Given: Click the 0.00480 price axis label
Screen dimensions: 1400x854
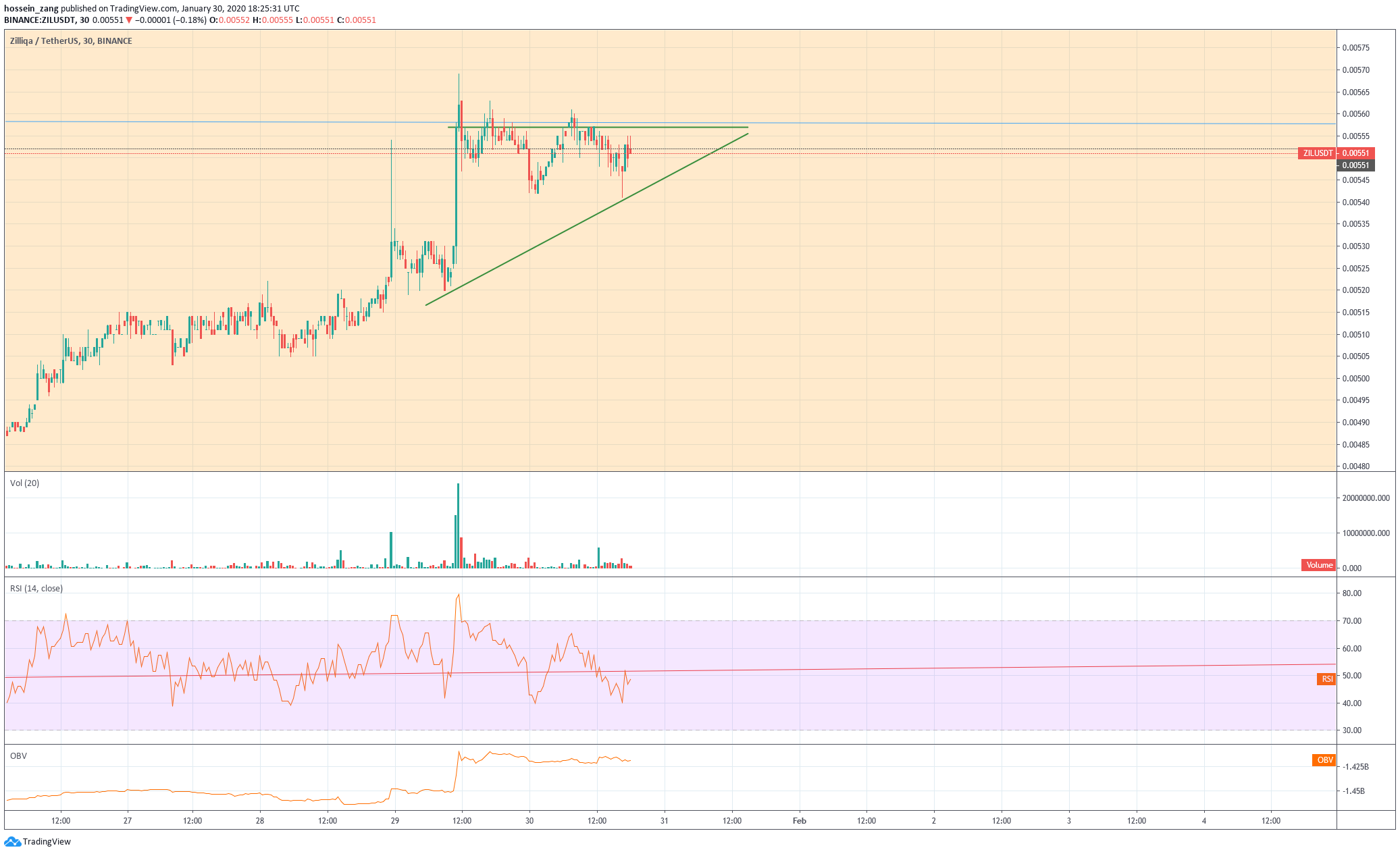Looking at the screenshot, I should click(x=1355, y=466).
